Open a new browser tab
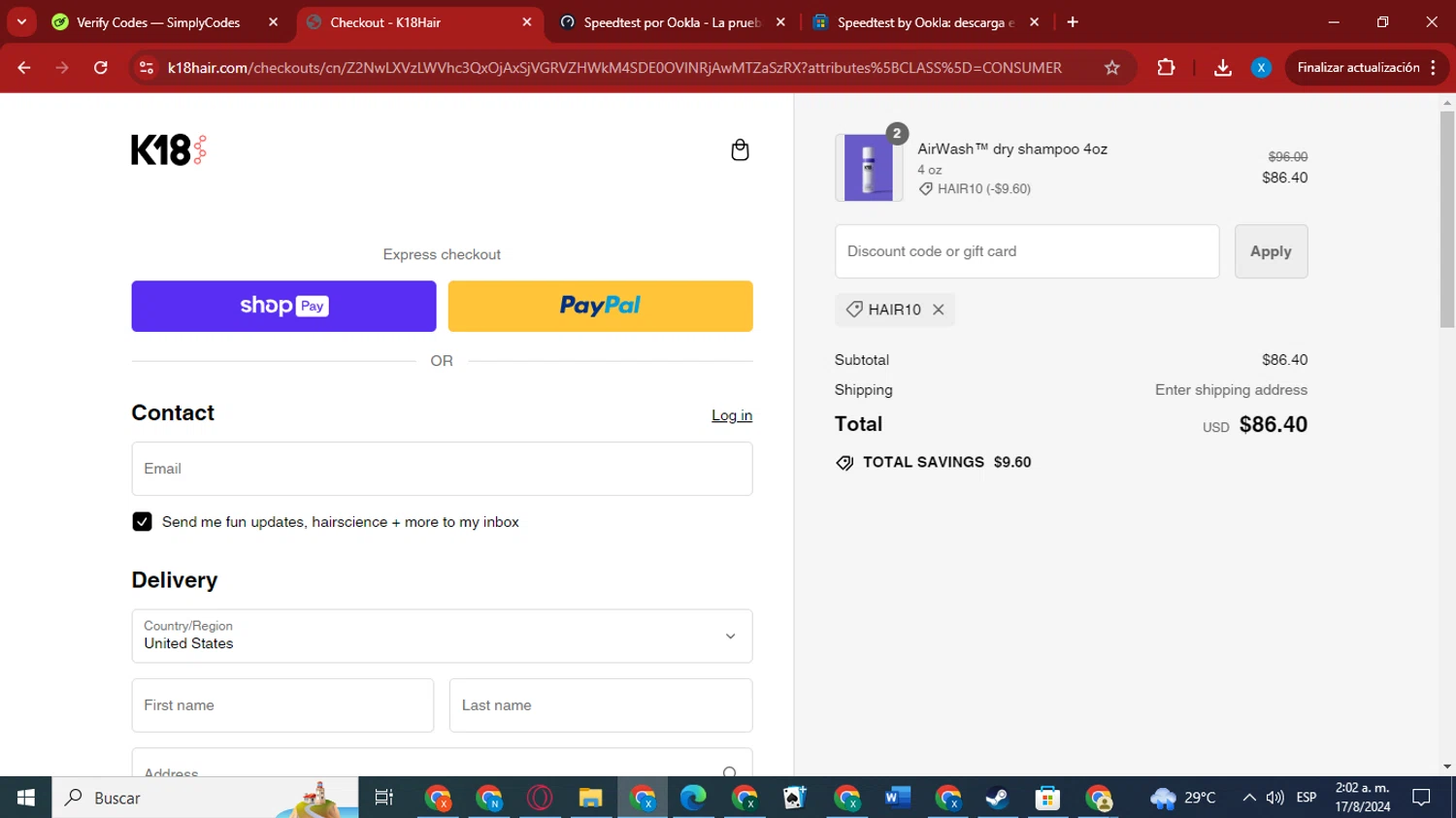 tap(1073, 22)
